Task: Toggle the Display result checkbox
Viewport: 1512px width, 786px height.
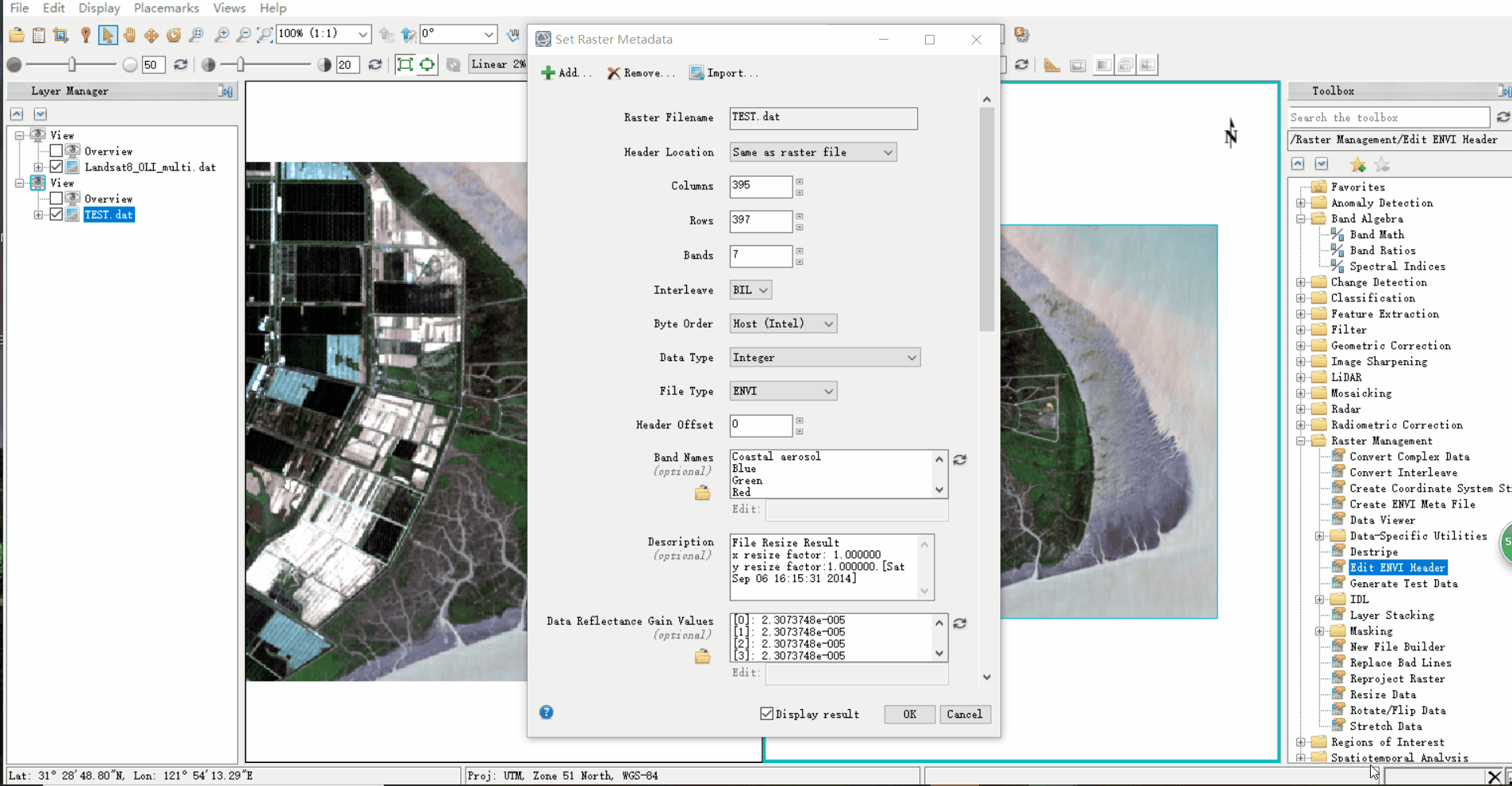Action: point(766,714)
